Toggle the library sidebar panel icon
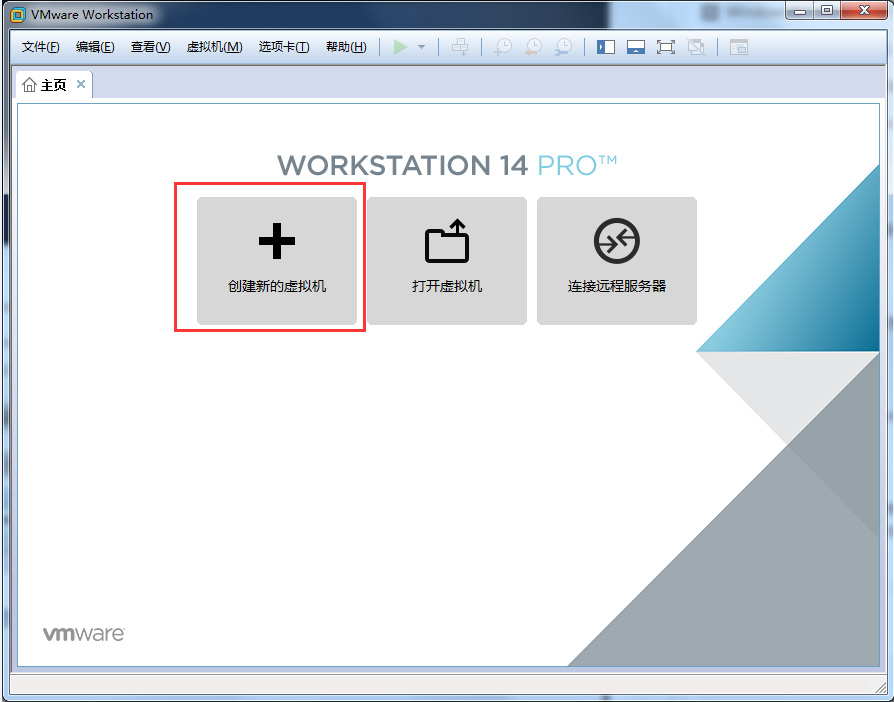The height and width of the screenshot is (702, 894). (x=606, y=47)
